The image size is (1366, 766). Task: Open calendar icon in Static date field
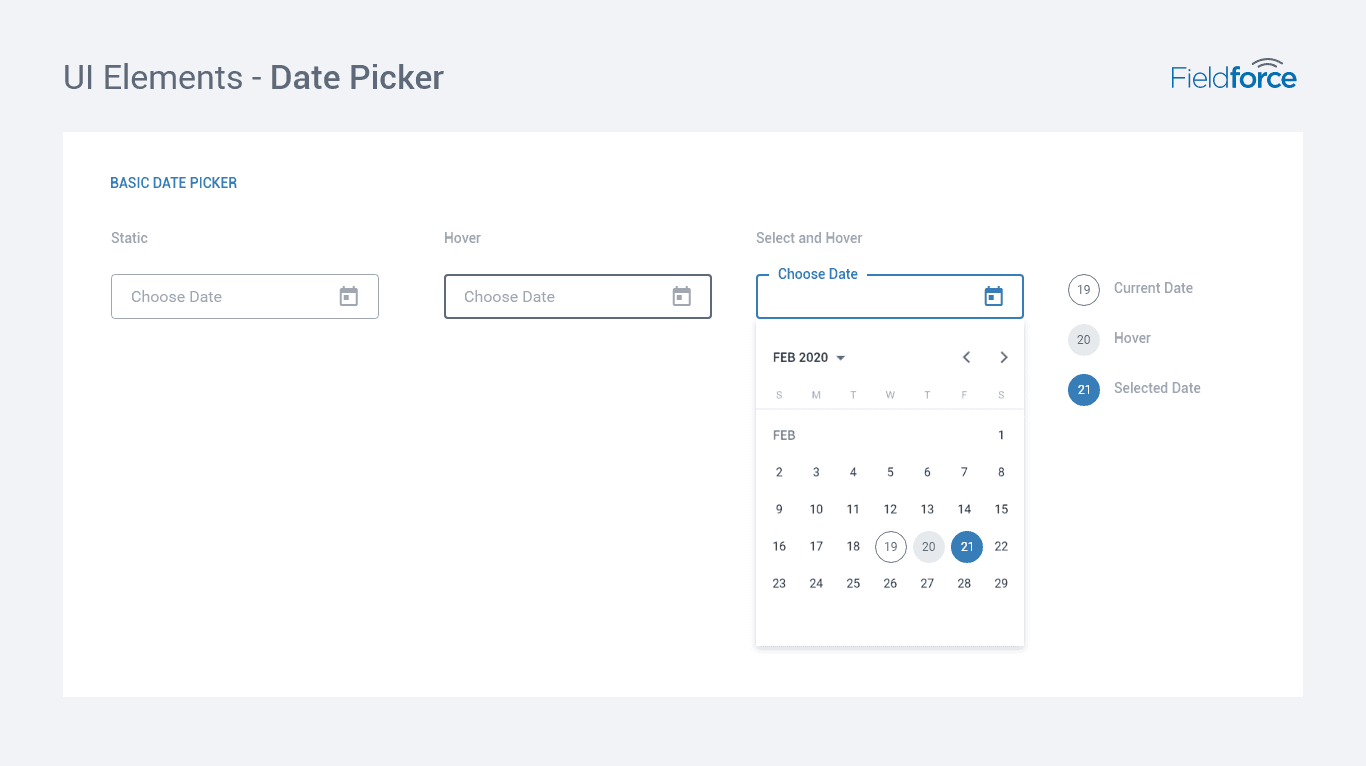pyautogui.click(x=348, y=296)
